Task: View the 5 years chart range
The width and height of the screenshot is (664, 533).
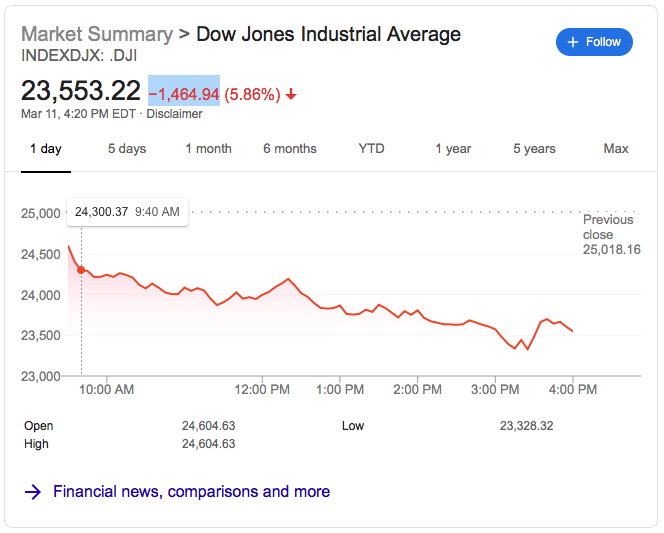Action: pyautogui.click(x=534, y=149)
